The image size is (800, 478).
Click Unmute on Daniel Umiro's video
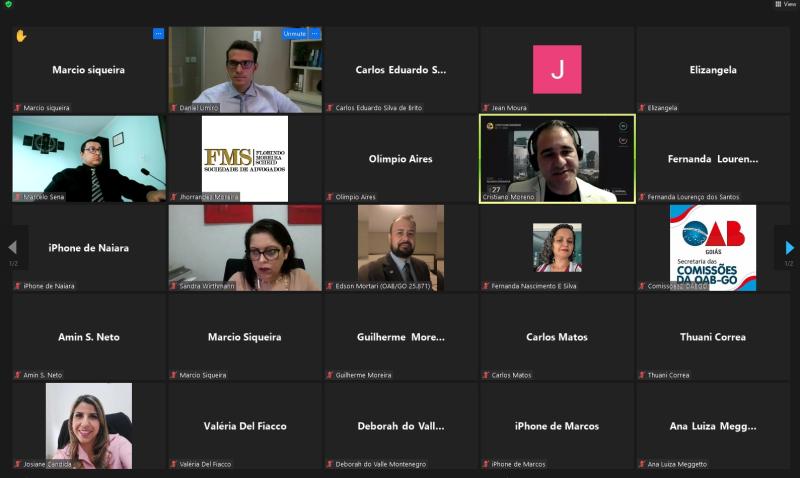pyautogui.click(x=294, y=34)
